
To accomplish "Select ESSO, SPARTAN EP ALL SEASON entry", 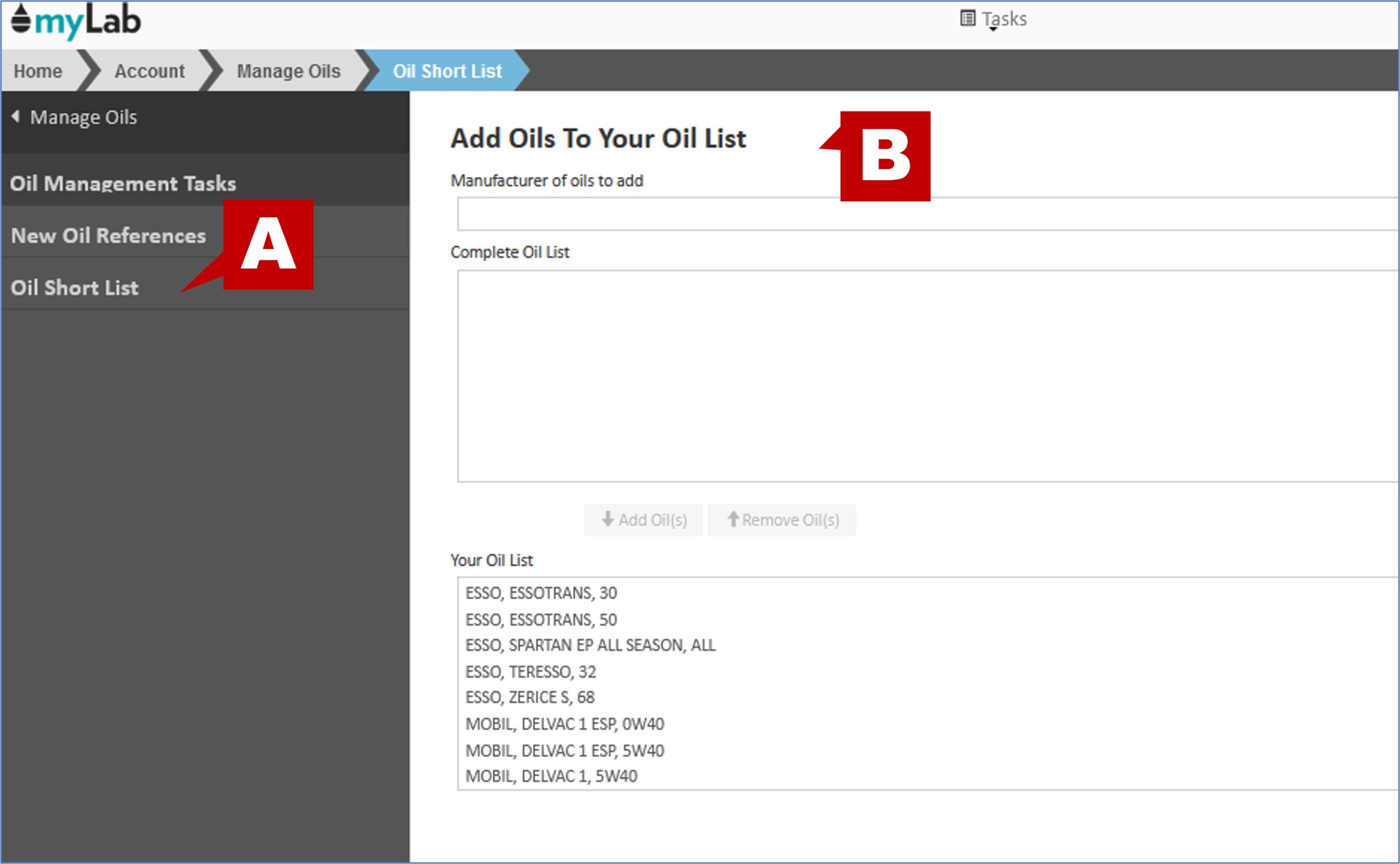I will (590, 645).
